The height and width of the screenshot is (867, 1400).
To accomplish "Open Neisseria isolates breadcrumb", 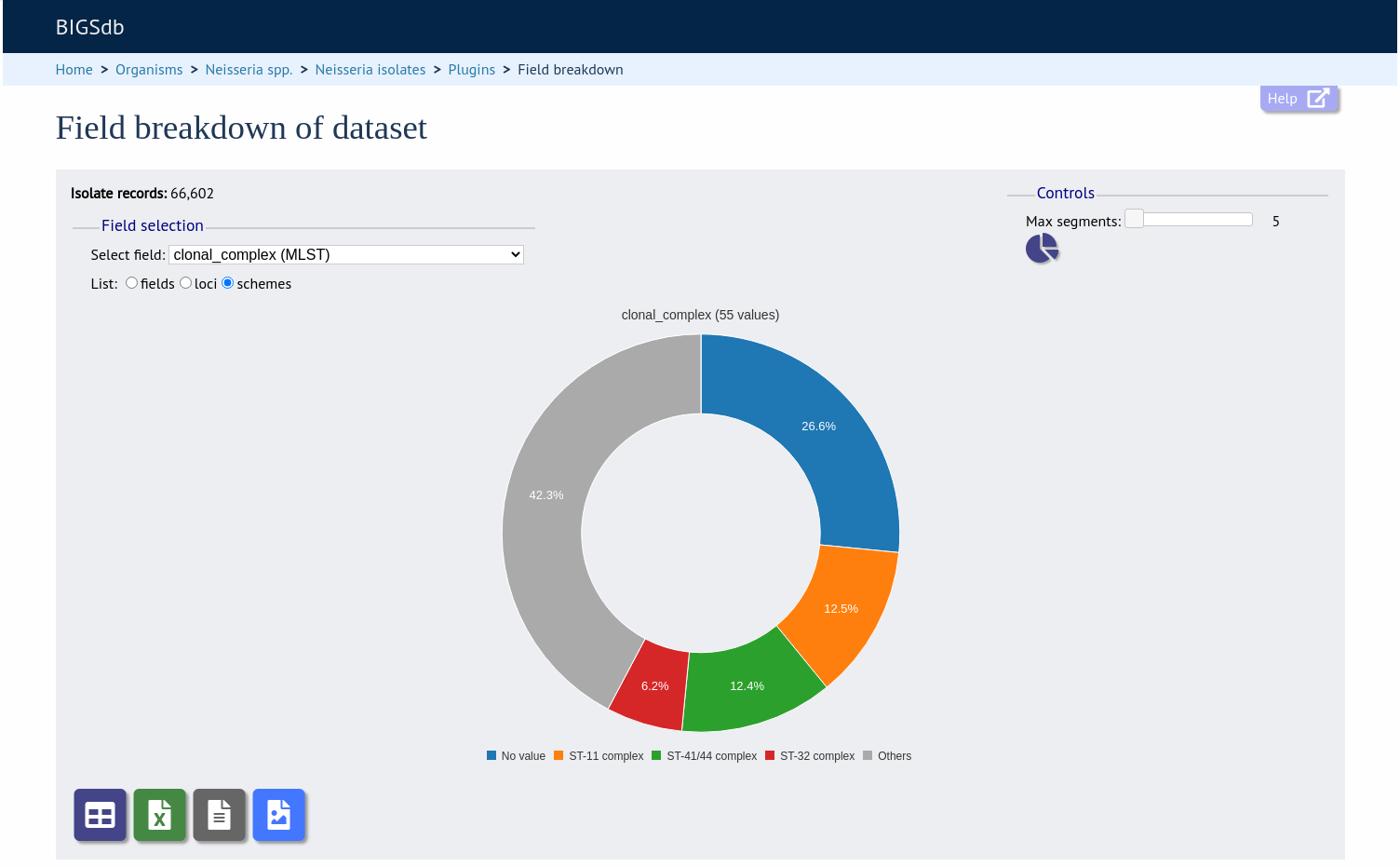I will click(370, 70).
